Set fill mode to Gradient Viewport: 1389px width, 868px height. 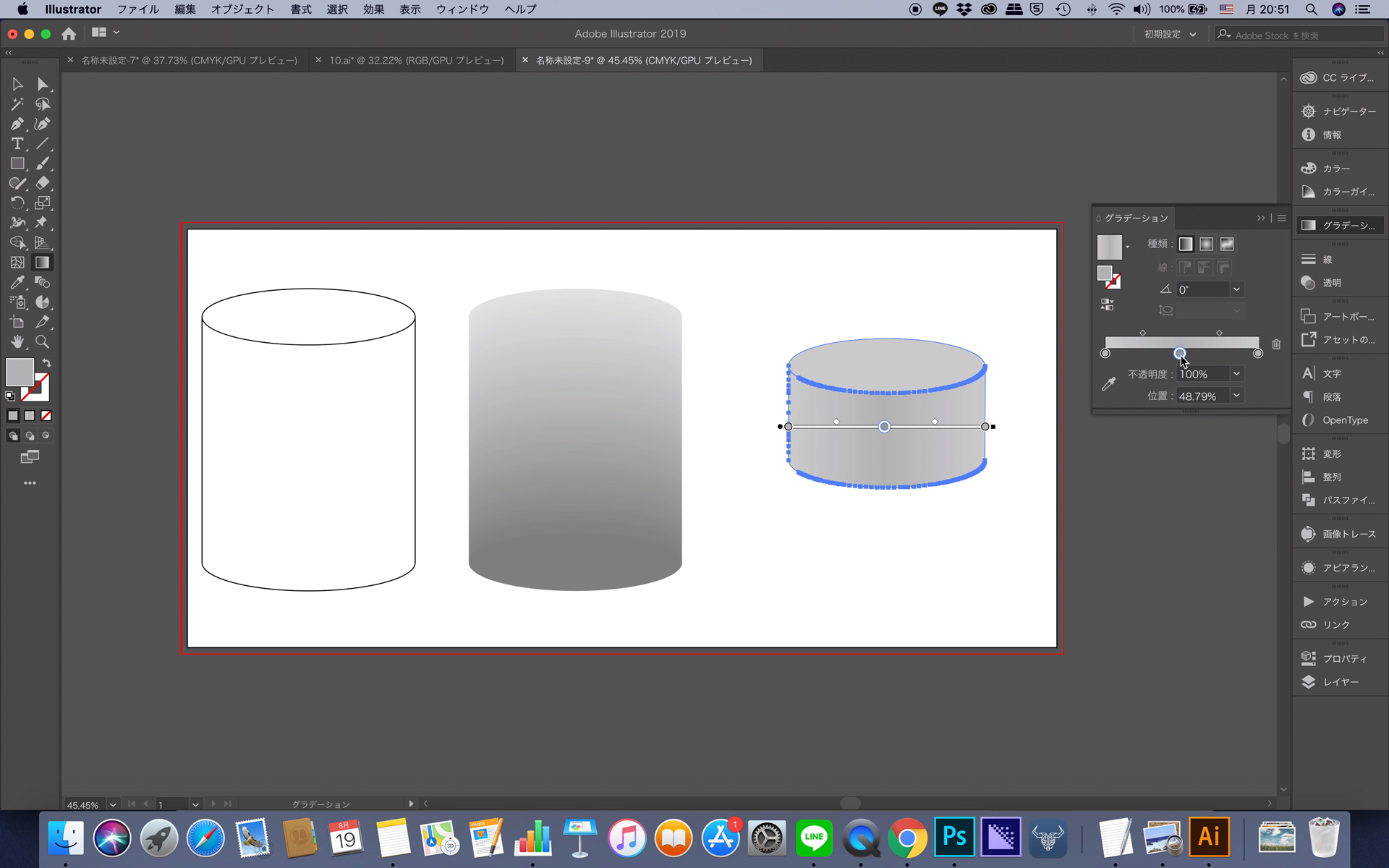(30, 416)
